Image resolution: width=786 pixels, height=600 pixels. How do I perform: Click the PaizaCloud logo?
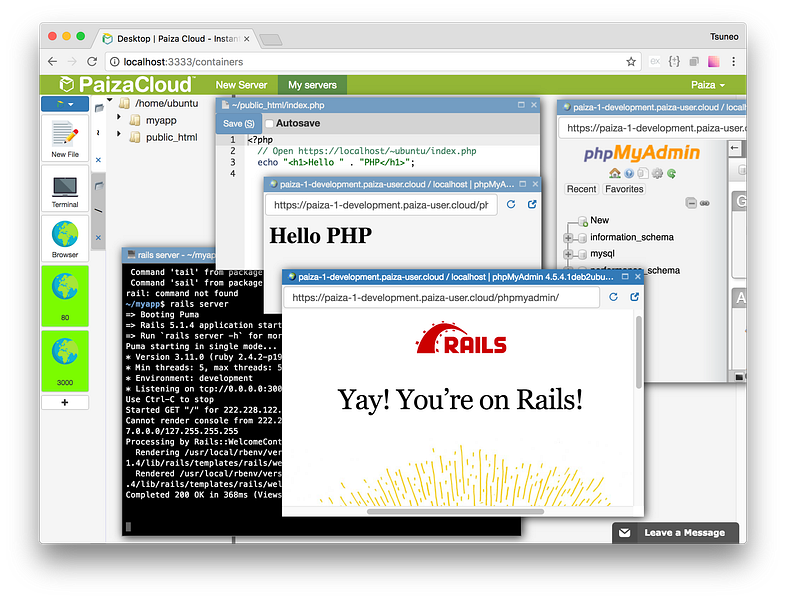coord(126,85)
